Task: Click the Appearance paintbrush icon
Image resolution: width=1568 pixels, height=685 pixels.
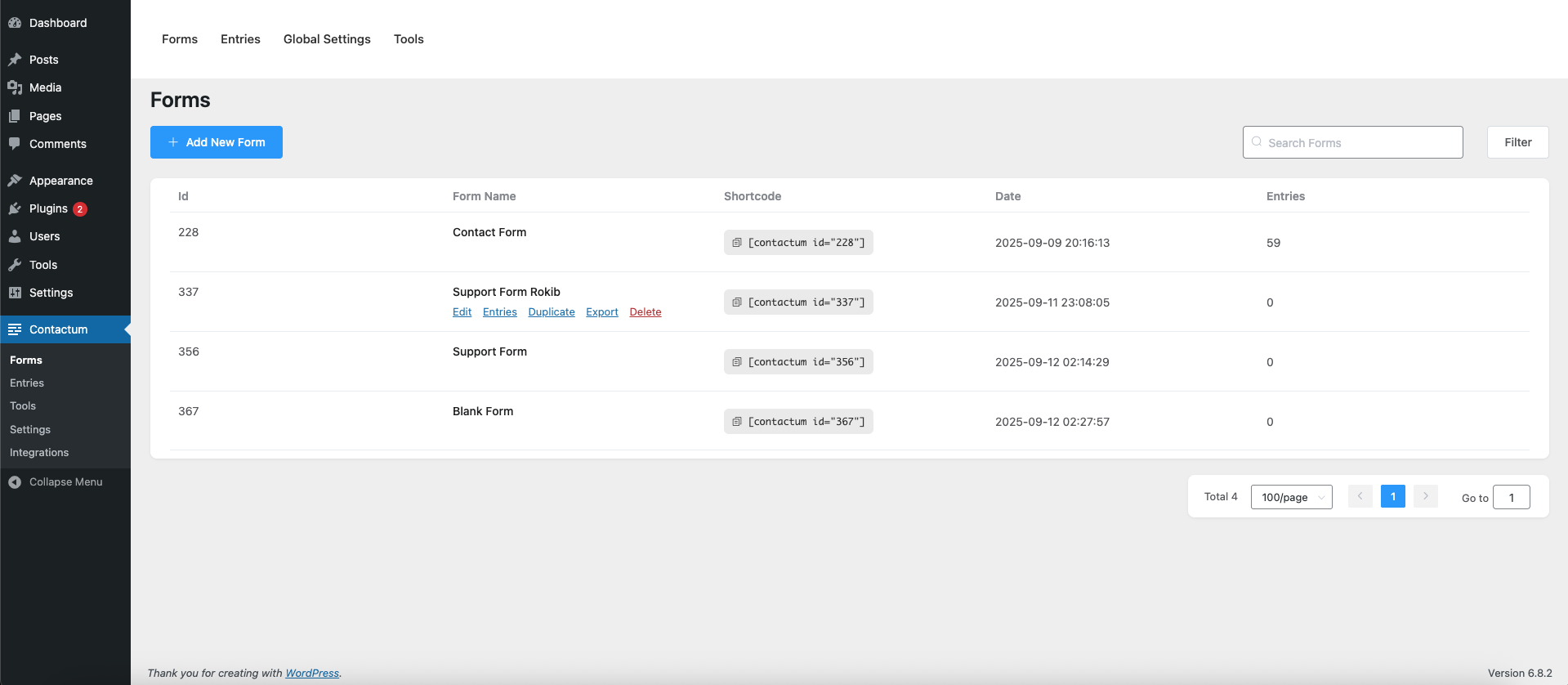Action: click(15, 181)
